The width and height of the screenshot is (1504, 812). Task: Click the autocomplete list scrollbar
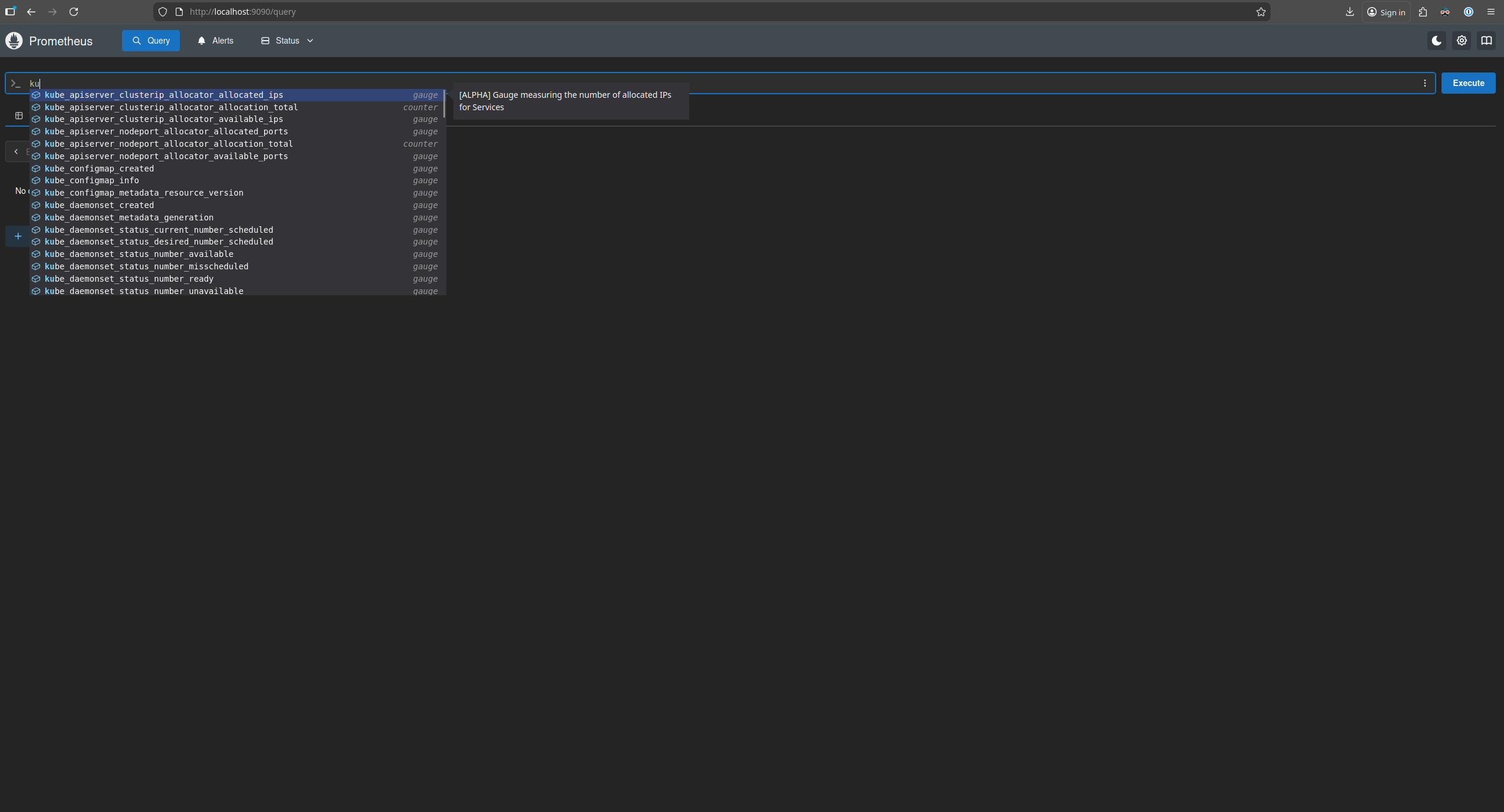tap(444, 104)
